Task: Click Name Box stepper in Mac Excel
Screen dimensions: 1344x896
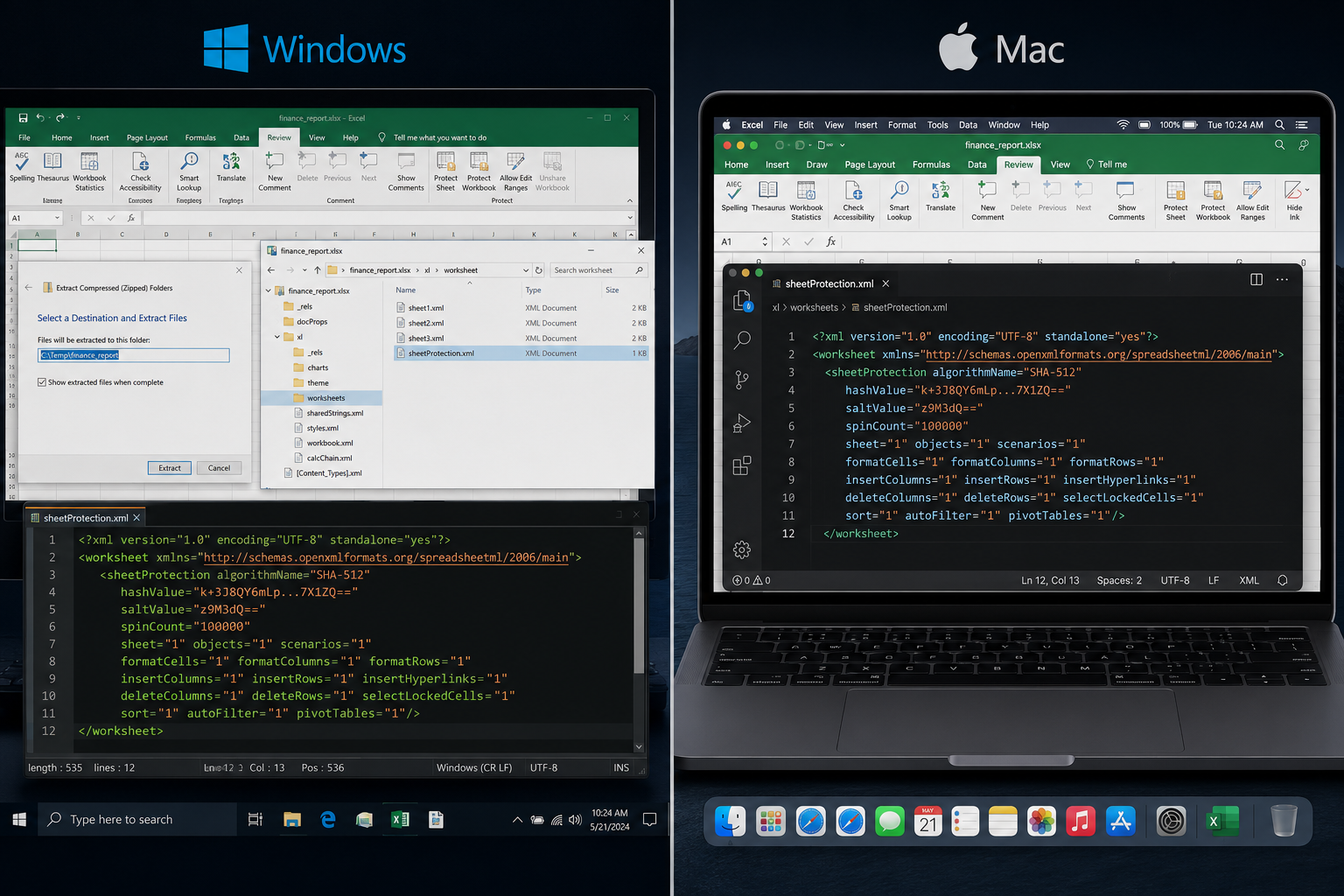Action: pyautogui.click(x=765, y=241)
